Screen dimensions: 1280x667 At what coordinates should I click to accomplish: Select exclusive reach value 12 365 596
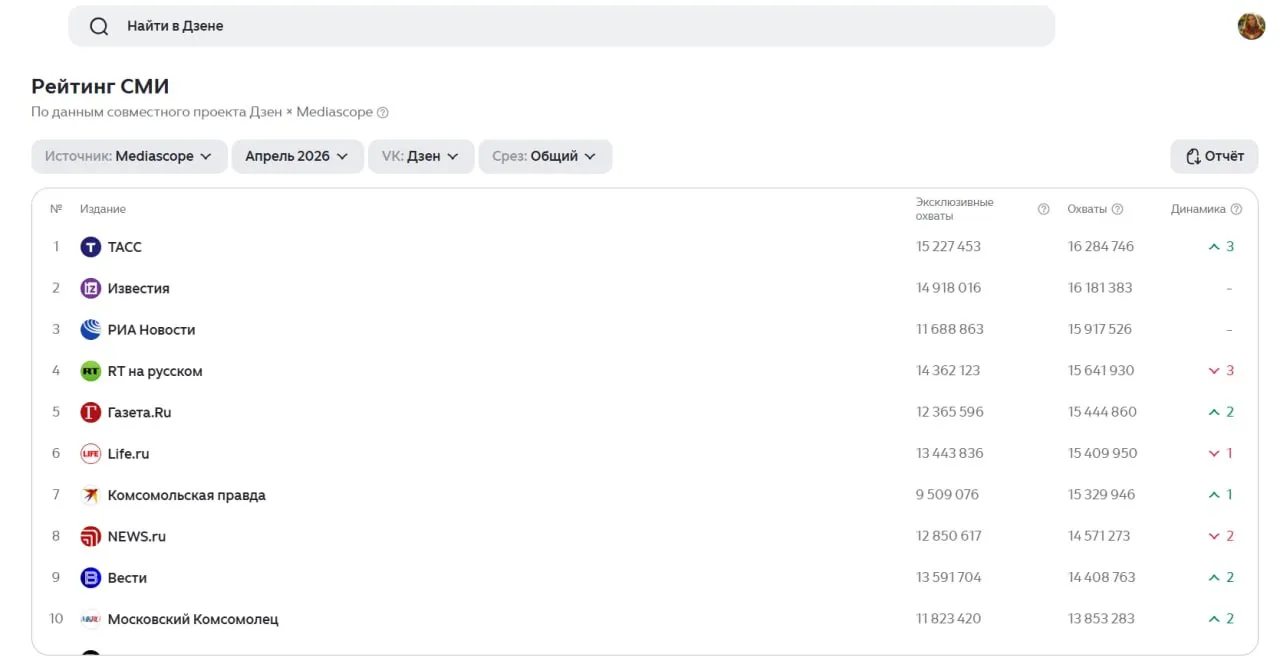950,411
